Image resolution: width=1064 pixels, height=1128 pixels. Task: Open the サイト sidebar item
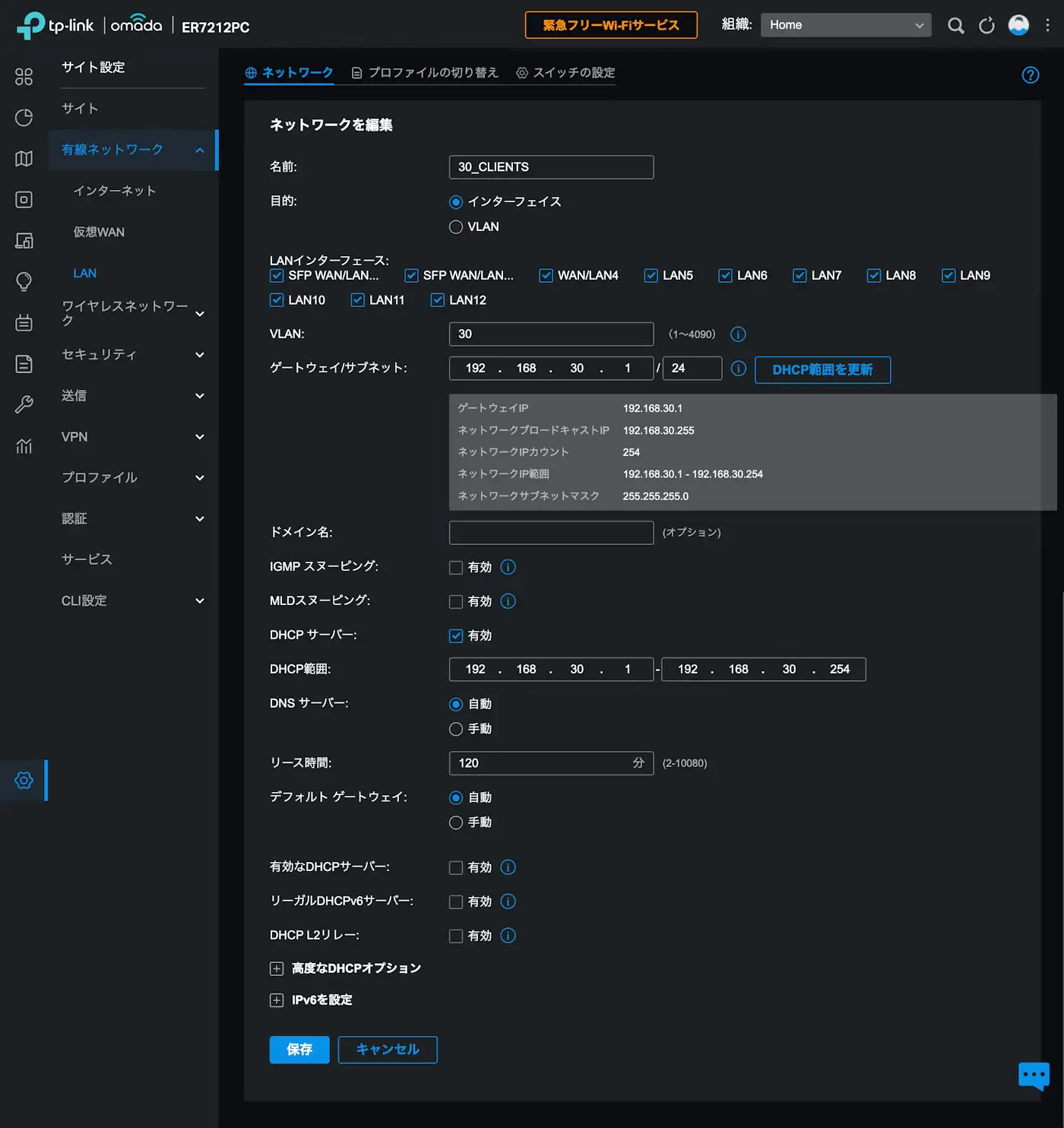tap(80, 108)
